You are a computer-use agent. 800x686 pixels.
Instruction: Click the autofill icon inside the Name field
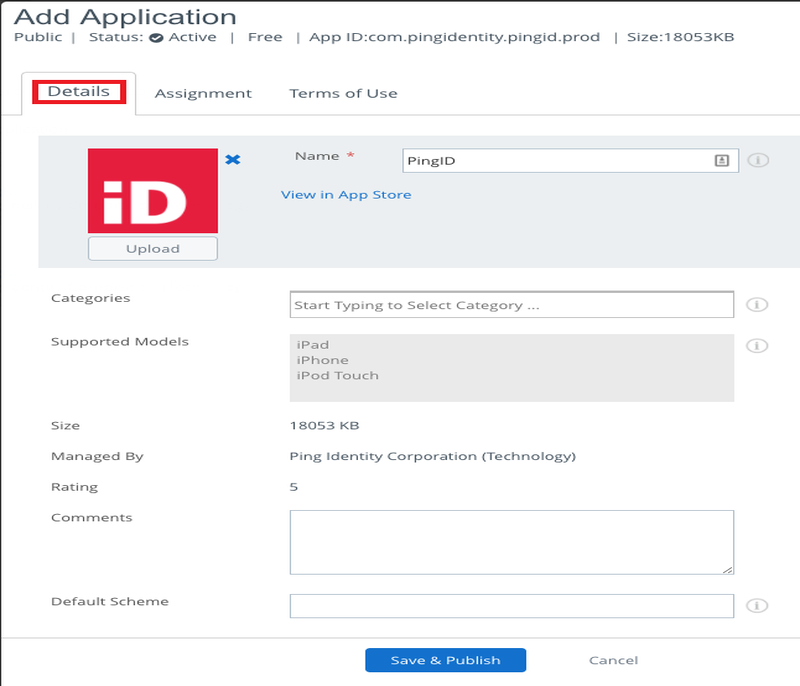point(721,160)
